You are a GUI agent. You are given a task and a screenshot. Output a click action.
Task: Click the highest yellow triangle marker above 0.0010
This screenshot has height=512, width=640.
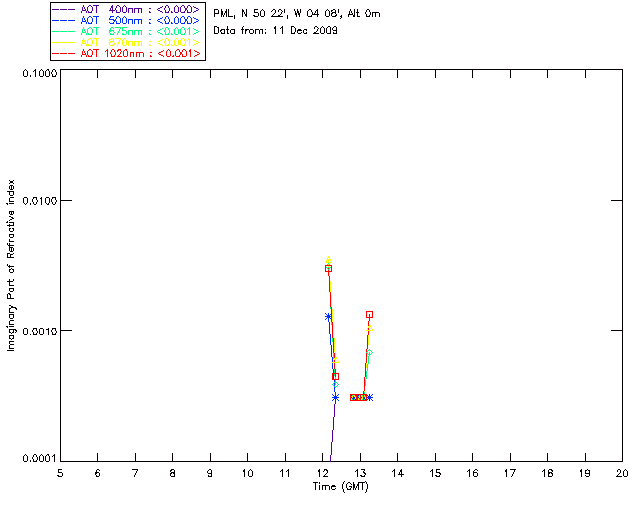(x=329, y=260)
